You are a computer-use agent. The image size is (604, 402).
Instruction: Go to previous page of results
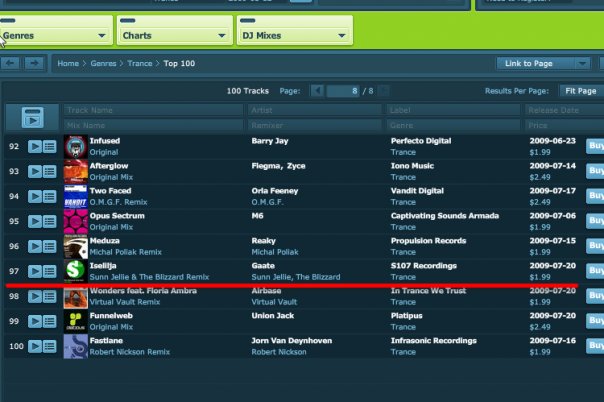click(x=318, y=91)
